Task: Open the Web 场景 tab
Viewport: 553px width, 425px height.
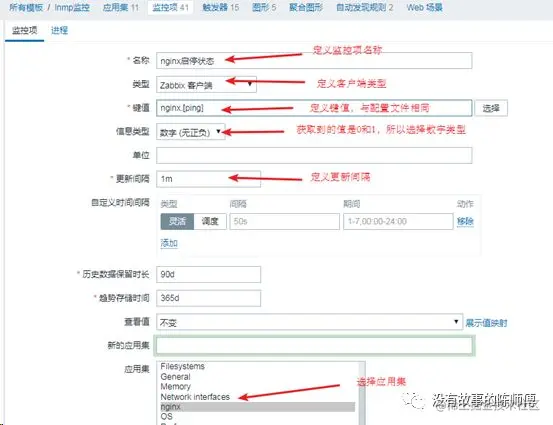Action: pos(425,7)
